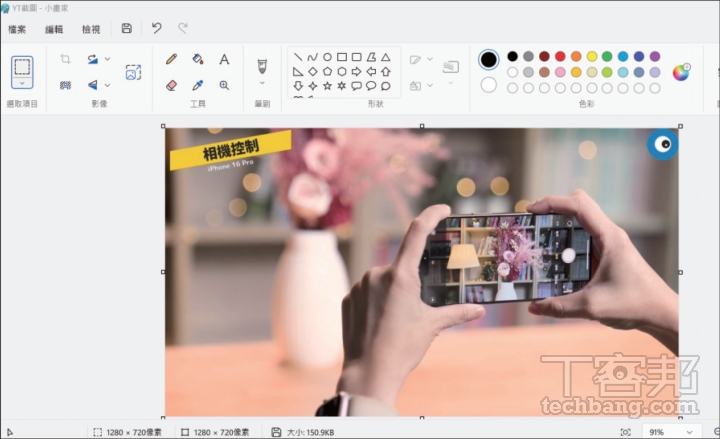Select the Hexagon shape
The width and height of the screenshot is (720, 439).
tap(342, 72)
